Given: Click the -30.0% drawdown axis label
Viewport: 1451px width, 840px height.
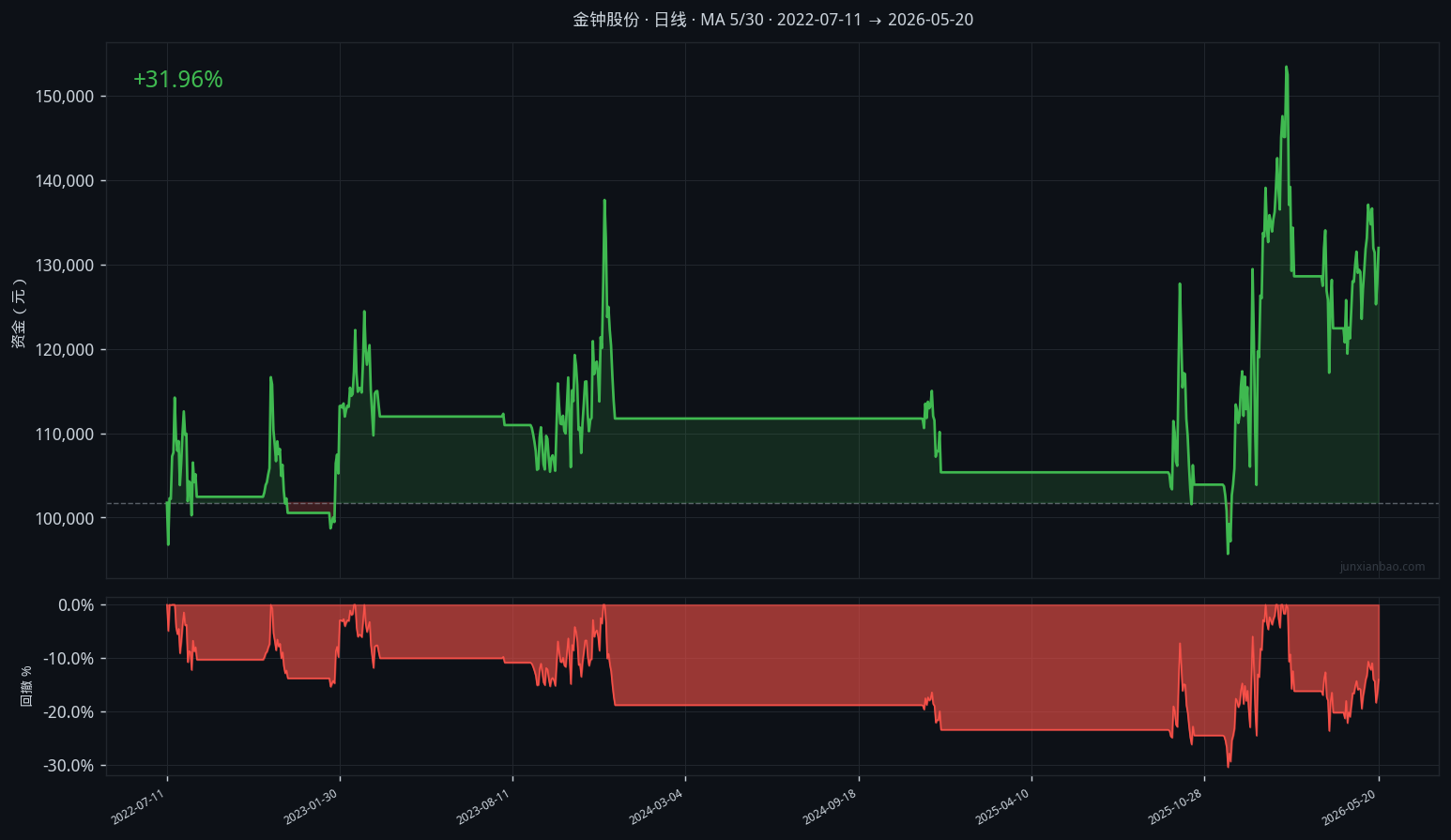Looking at the screenshot, I should tap(69, 766).
